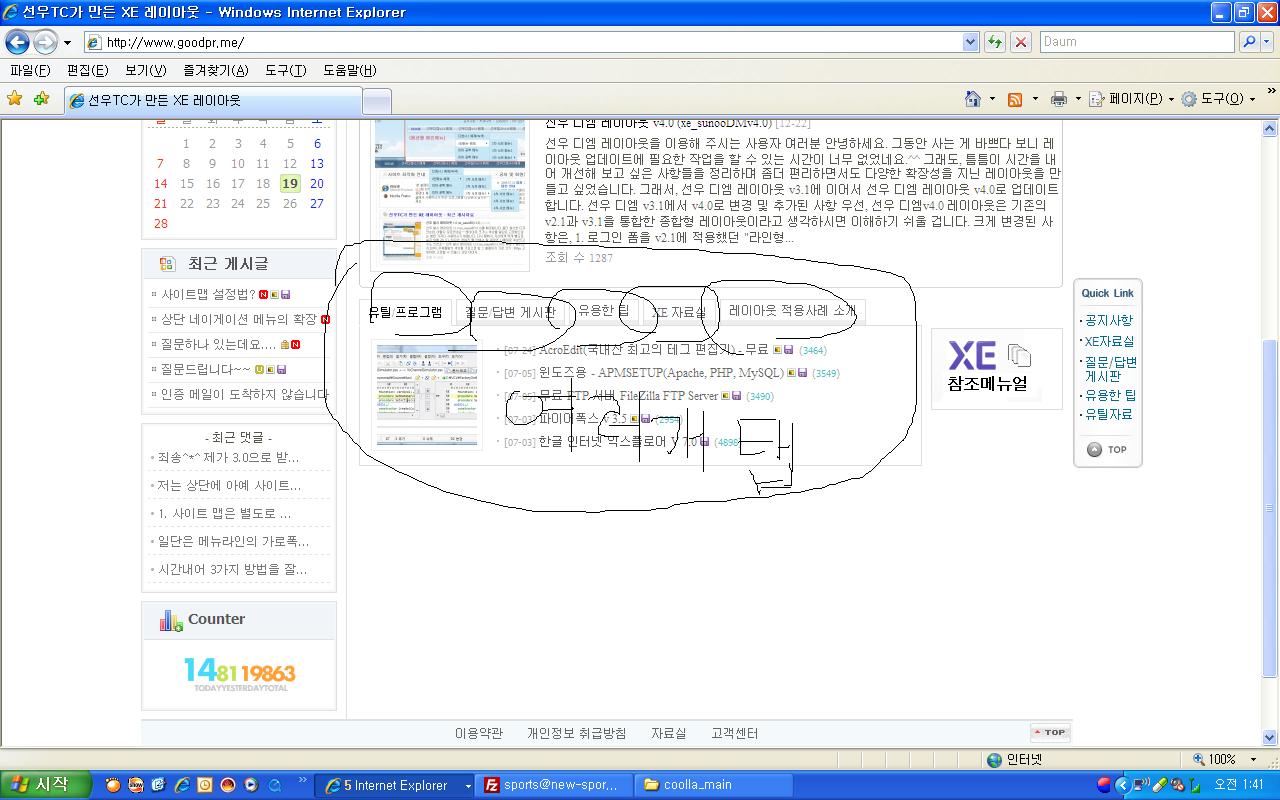Viewport: 1280px width, 800px height.
Task: Open the 5 Internet Explorer taskbar group
Action: [x=395, y=785]
